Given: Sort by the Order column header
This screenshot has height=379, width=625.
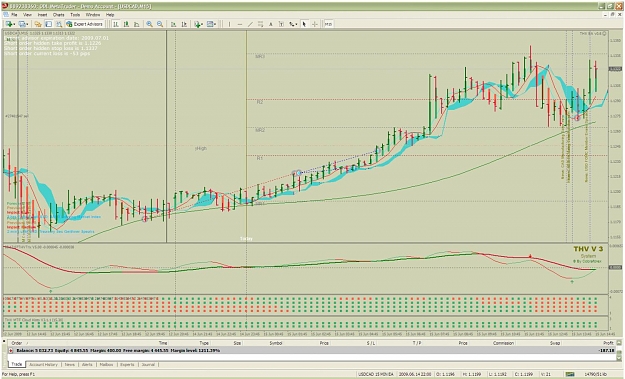Looking at the screenshot, I should 17,343.
